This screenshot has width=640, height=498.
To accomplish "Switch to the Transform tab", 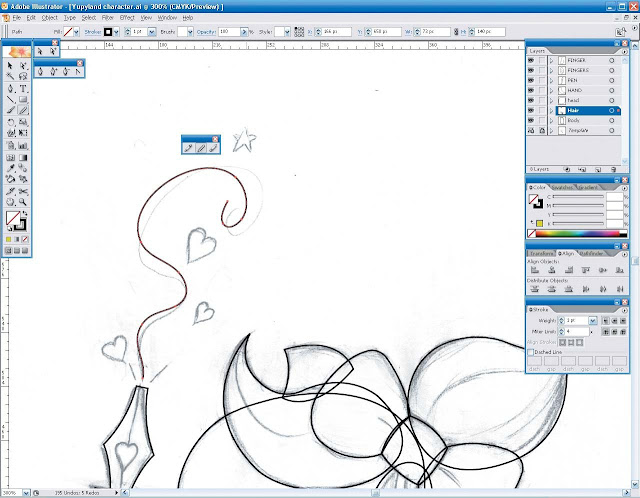I will point(541,253).
